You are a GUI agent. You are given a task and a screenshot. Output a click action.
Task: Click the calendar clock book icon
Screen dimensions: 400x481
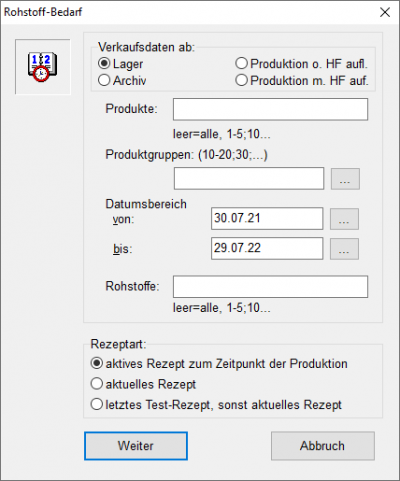click(42, 67)
